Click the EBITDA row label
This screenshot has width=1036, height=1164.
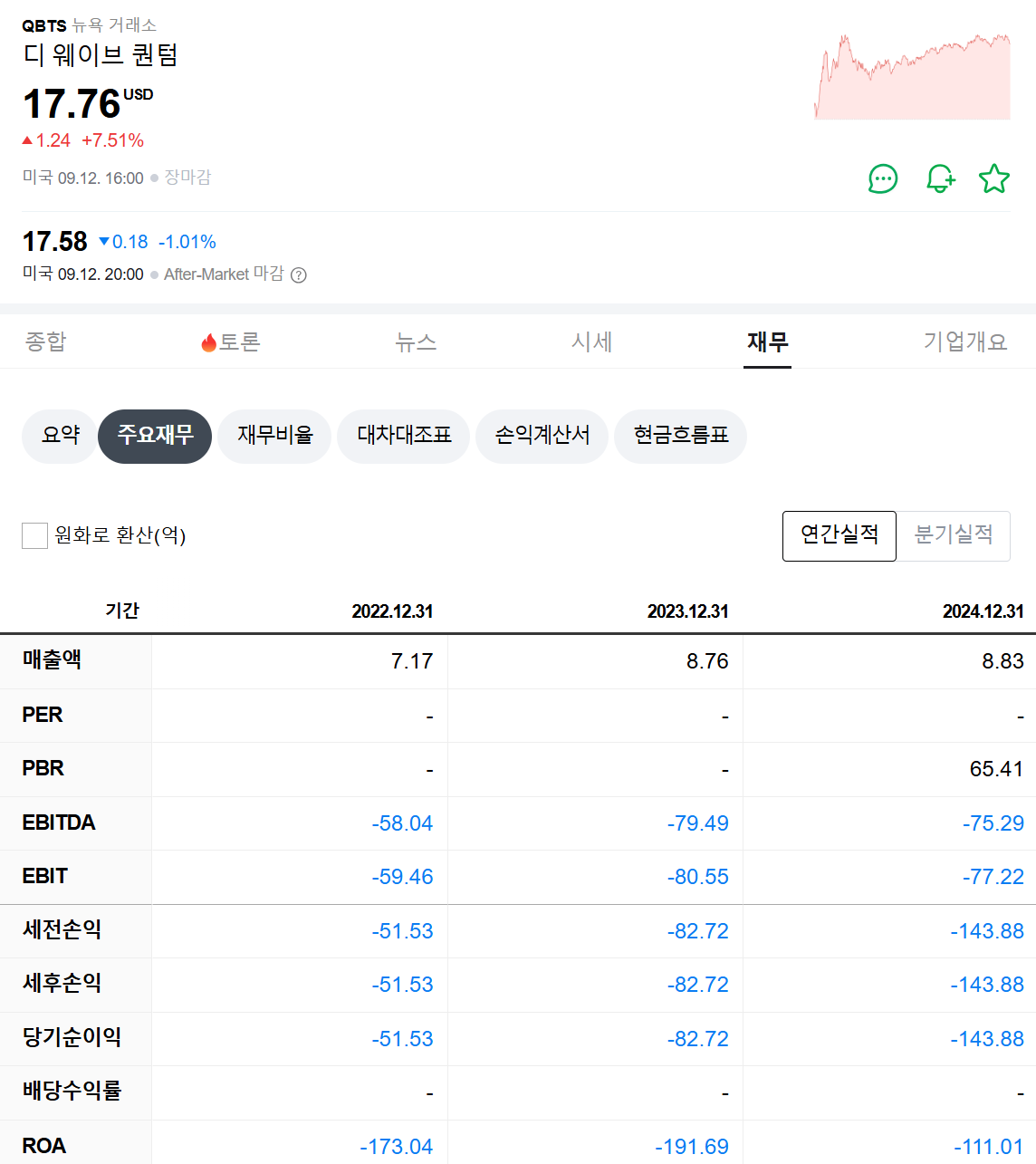click(x=59, y=822)
